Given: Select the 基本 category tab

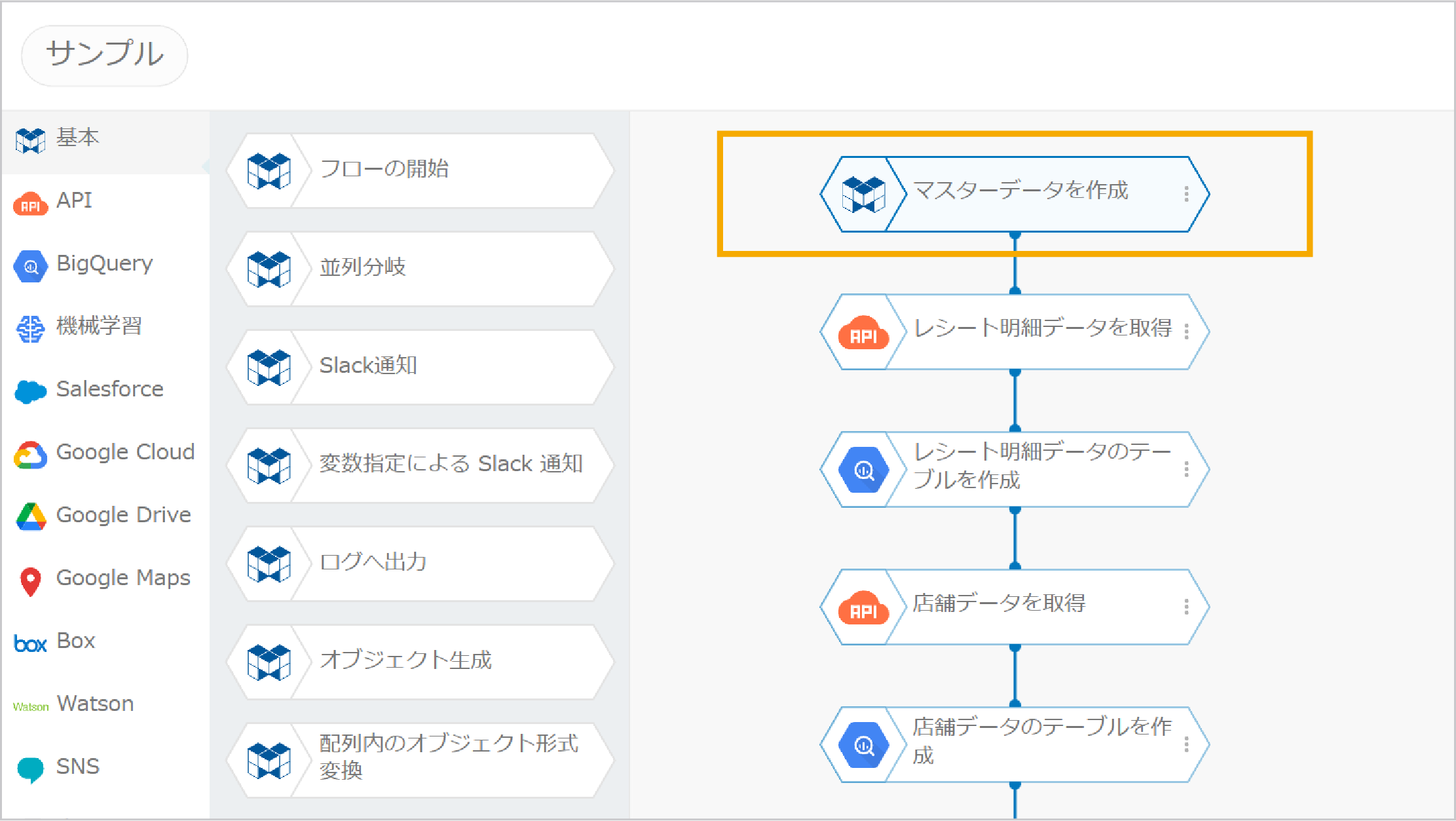Looking at the screenshot, I should (x=77, y=138).
